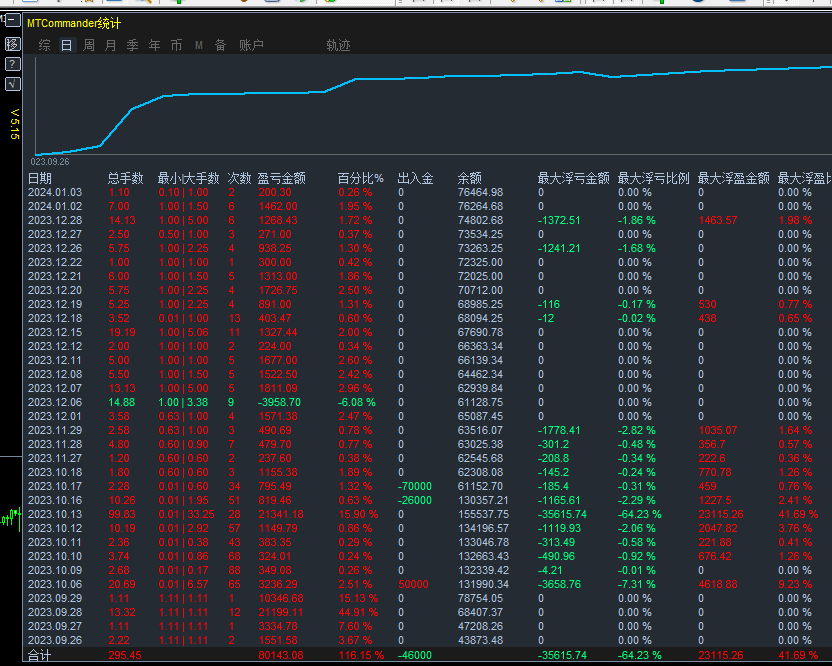Switch to the 综 summary tab
This screenshot has width=832, height=666.
coord(44,45)
